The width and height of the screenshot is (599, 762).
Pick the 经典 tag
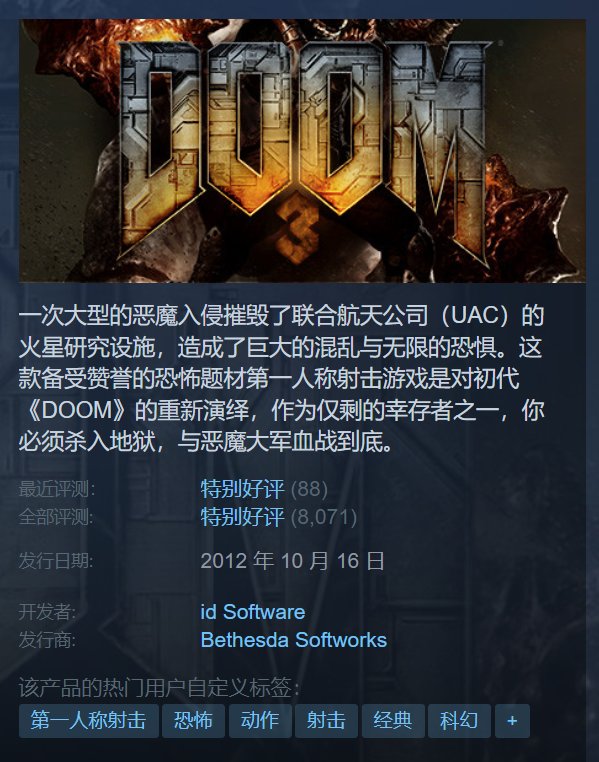point(393,721)
